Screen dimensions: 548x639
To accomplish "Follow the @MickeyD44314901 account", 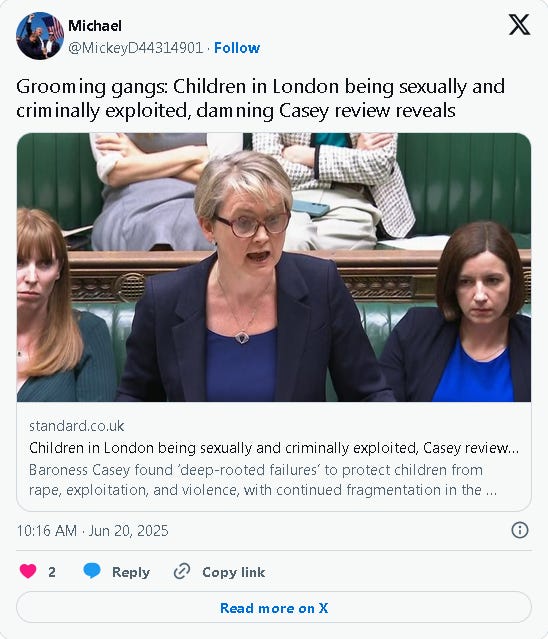I will tap(237, 48).
